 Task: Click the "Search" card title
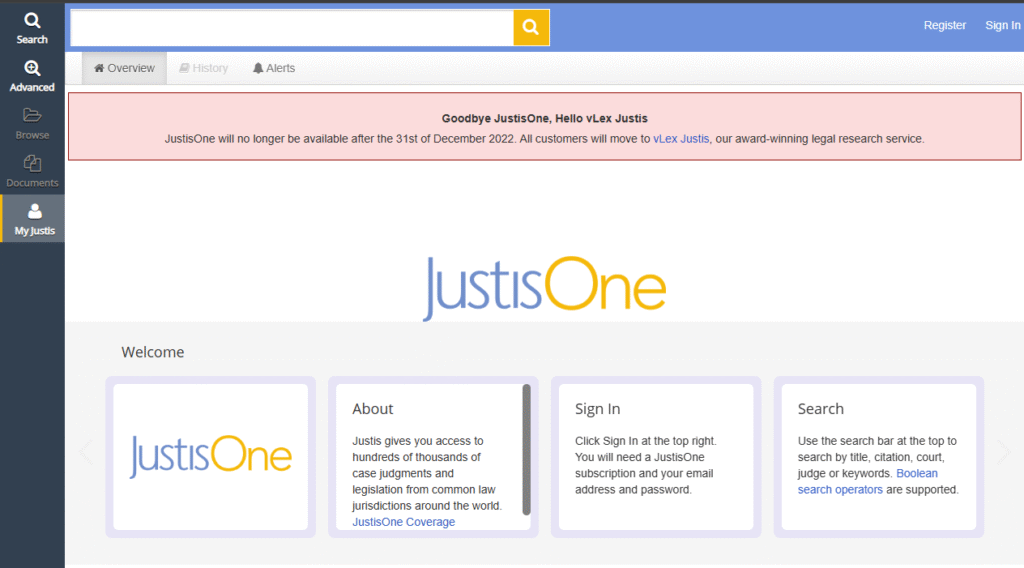coord(820,409)
